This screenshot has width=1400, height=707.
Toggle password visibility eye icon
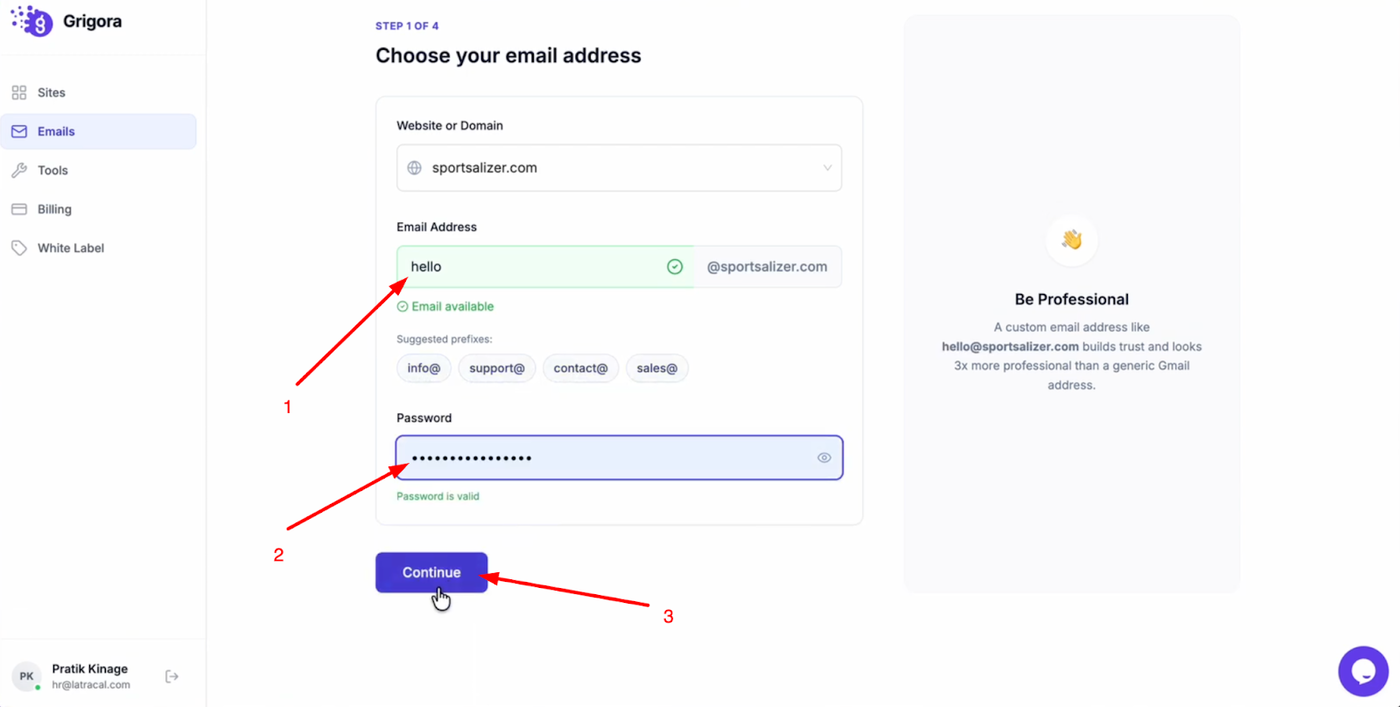pyautogui.click(x=824, y=458)
